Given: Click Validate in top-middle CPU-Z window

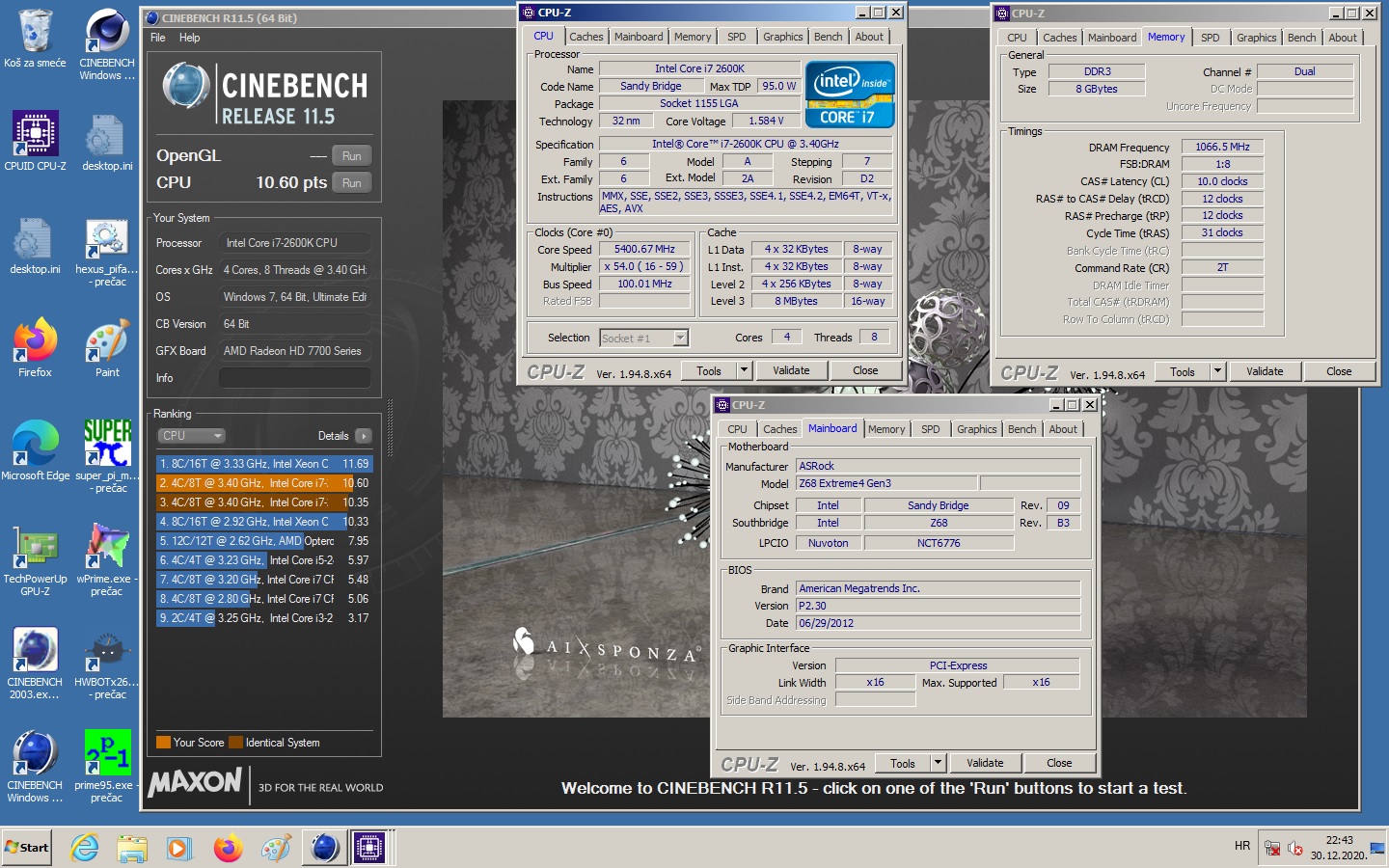Looking at the screenshot, I should tap(791, 371).
